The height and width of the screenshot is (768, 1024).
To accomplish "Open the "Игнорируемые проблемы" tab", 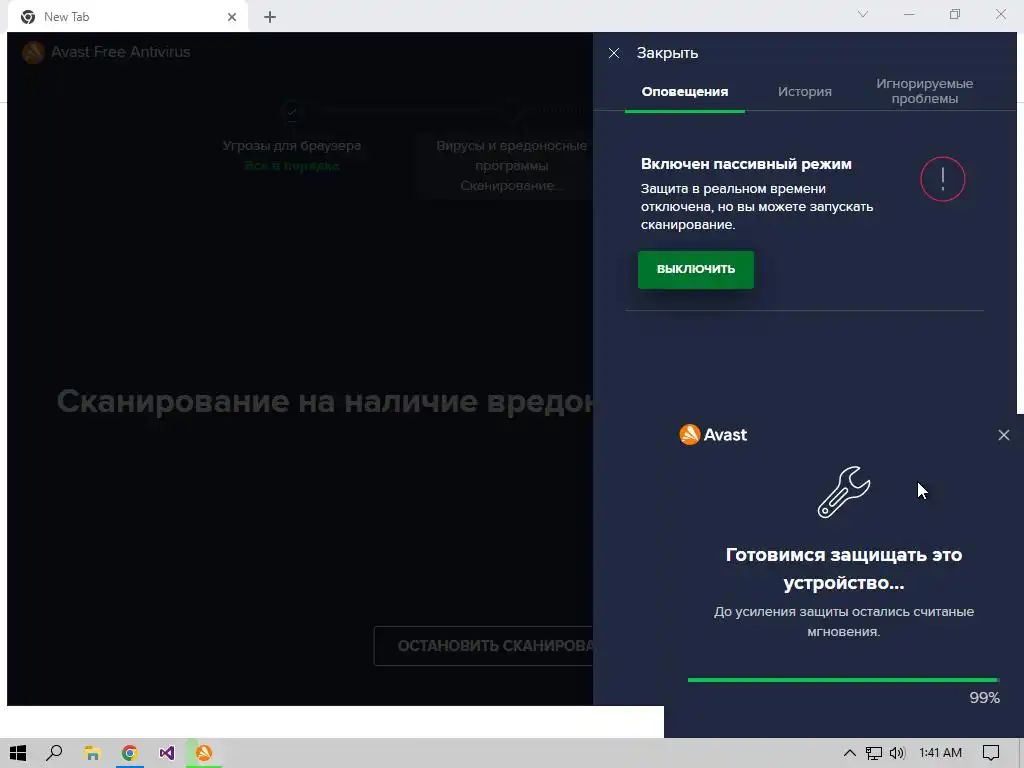I will (x=924, y=91).
